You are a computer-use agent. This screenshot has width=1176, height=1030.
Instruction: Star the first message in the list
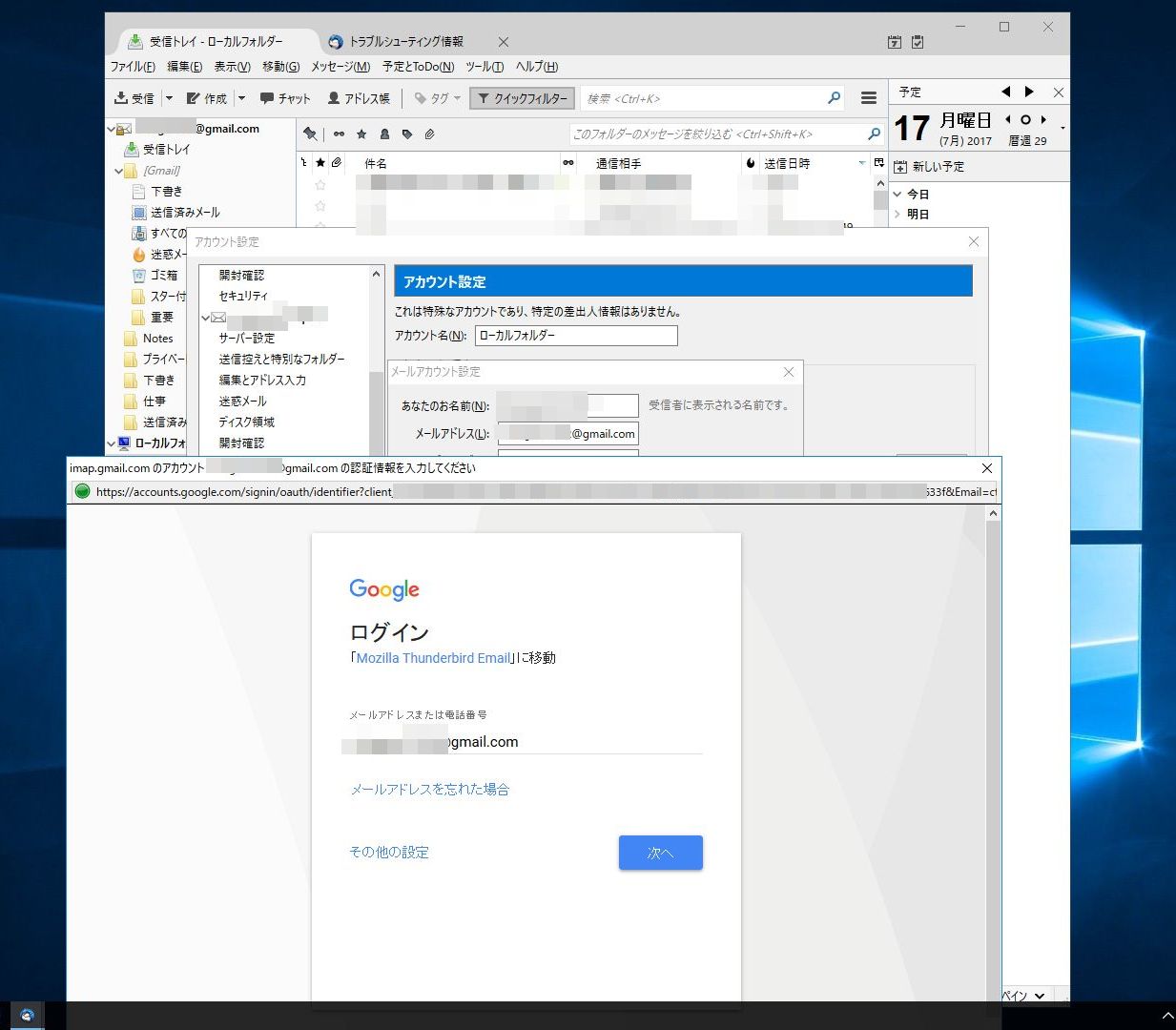point(320,184)
